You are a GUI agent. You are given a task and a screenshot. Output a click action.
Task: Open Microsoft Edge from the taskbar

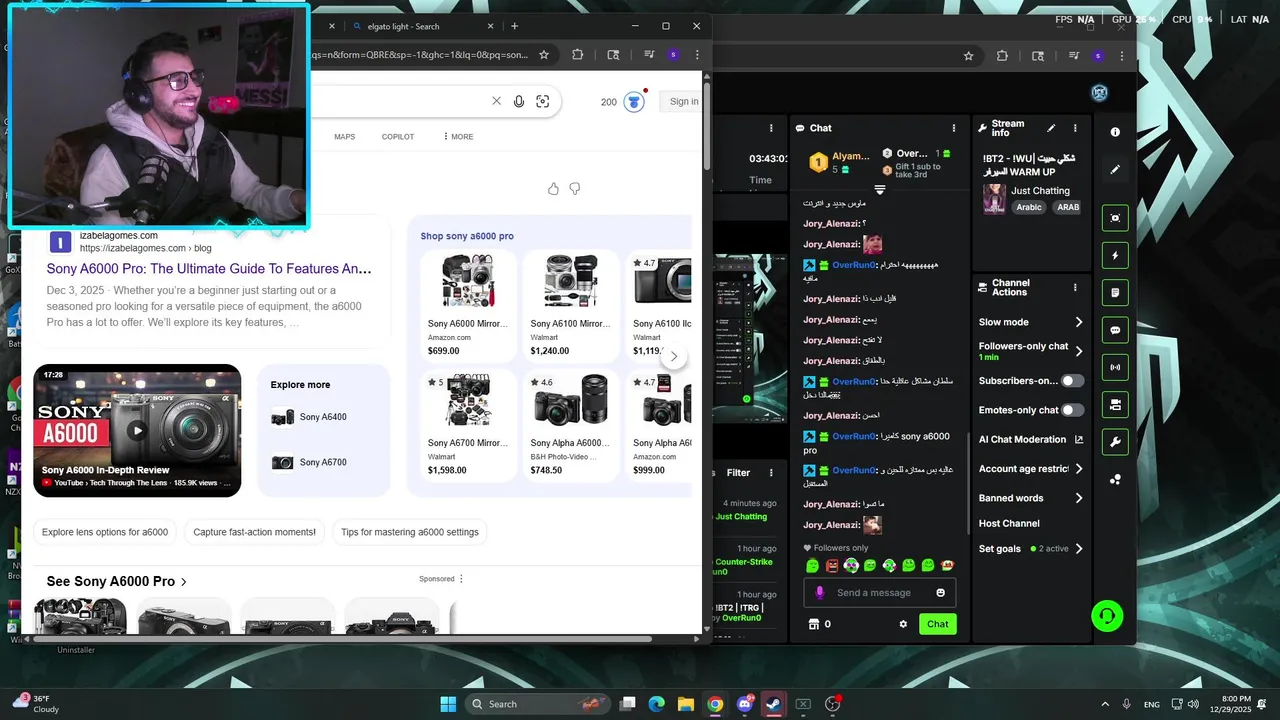pos(657,704)
